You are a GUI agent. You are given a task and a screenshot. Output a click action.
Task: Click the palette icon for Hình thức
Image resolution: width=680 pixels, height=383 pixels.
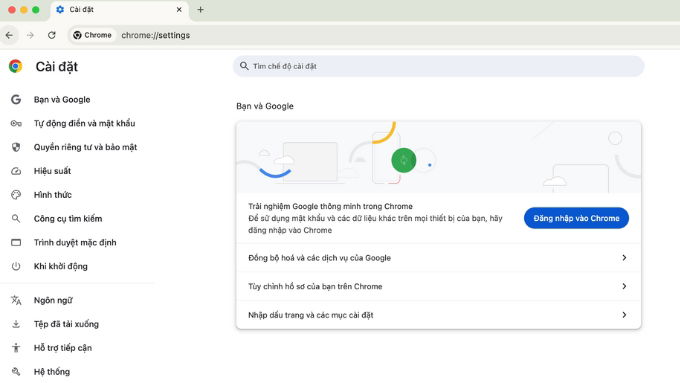tap(16, 195)
